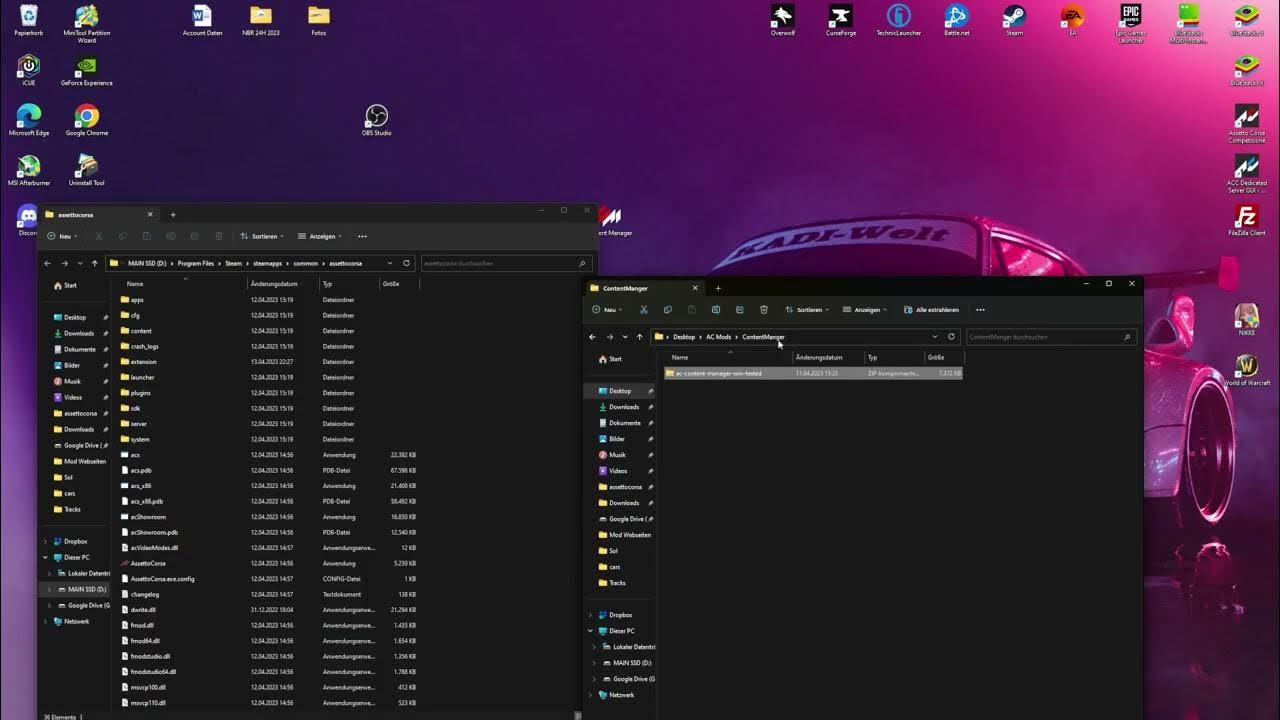Open three-dots more menu in assettocorsa window
The width and height of the screenshot is (1280, 720).
(362, 236)
